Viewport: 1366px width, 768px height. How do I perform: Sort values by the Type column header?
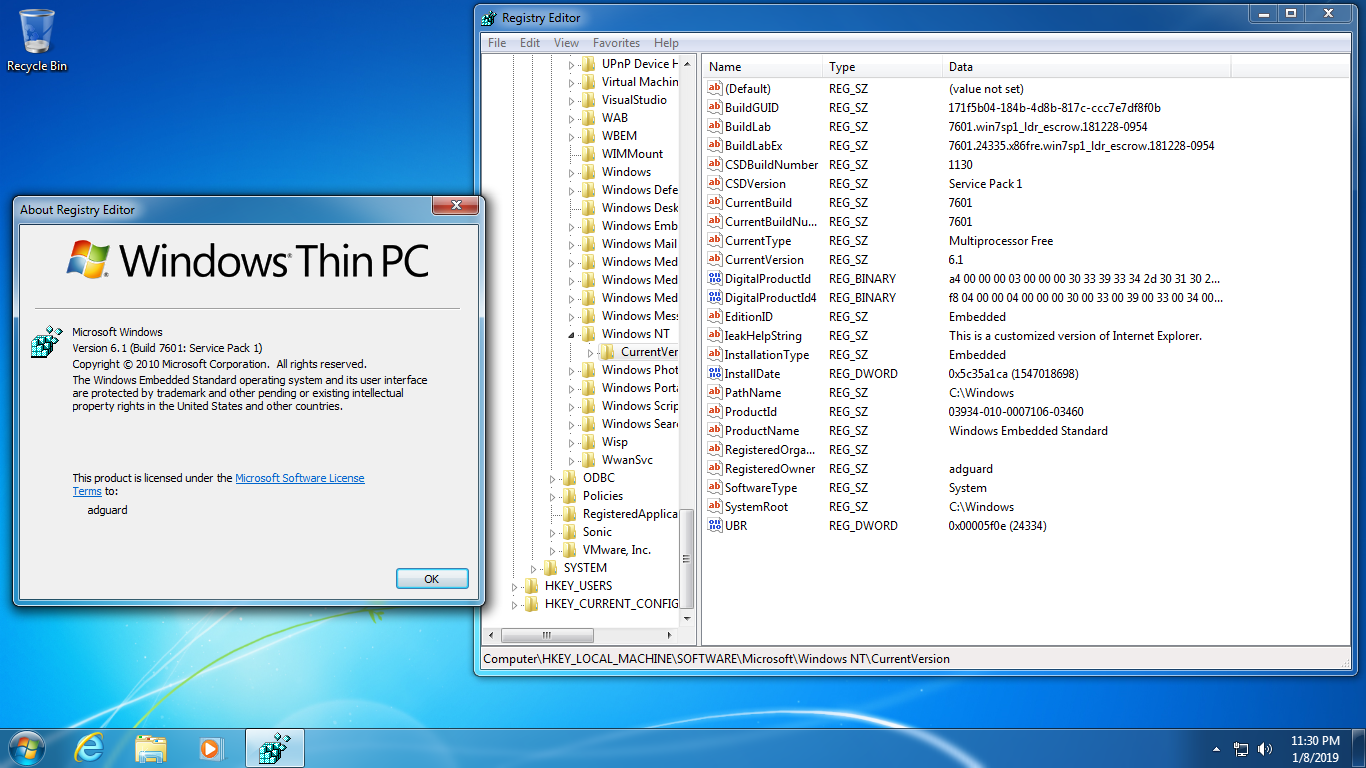point(883,67)
